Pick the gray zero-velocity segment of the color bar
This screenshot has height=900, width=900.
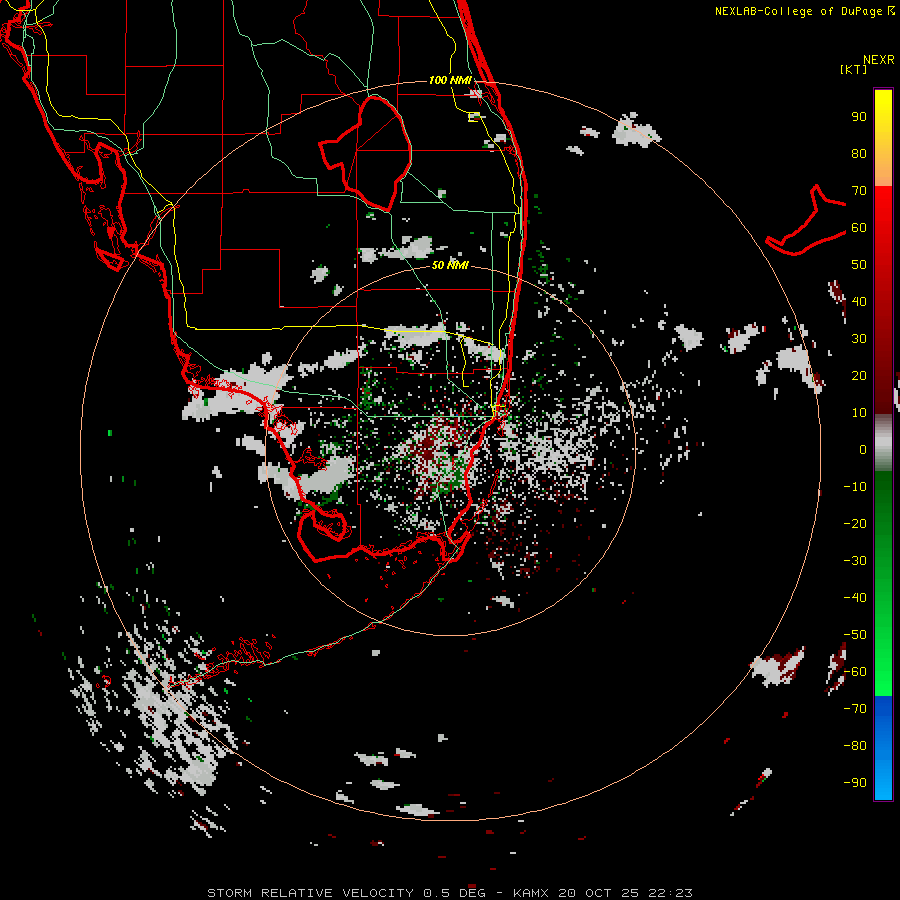(883, 443)
